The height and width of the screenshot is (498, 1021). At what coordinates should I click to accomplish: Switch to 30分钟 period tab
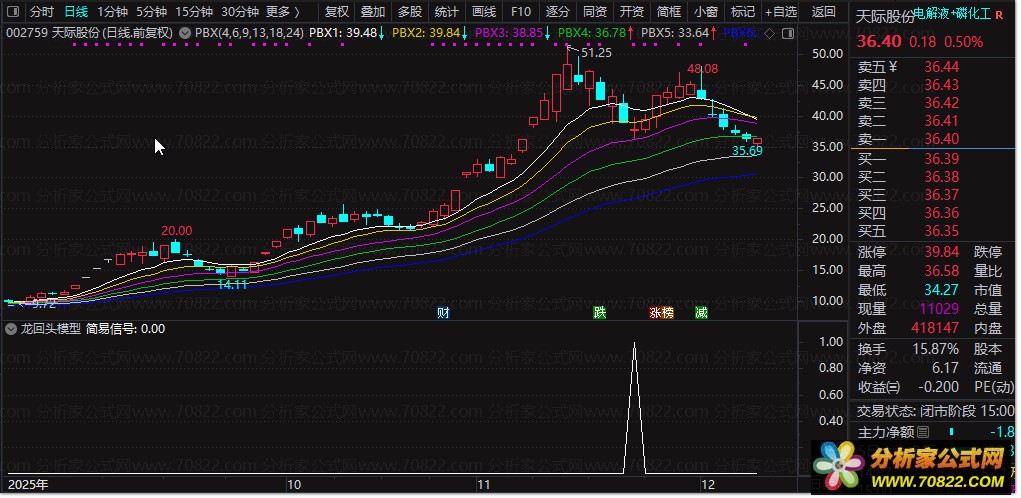point(240,12)
